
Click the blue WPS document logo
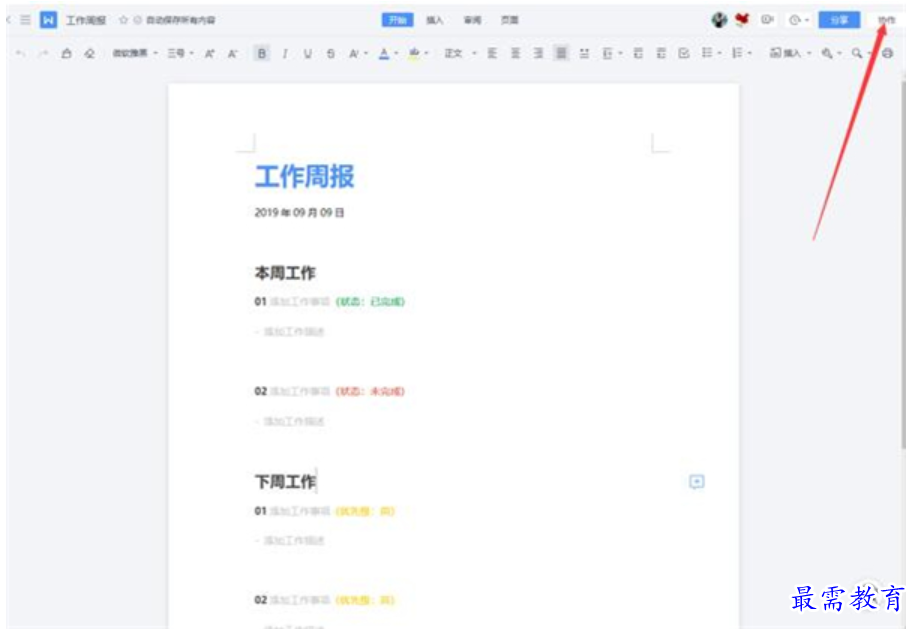point(48,20)
